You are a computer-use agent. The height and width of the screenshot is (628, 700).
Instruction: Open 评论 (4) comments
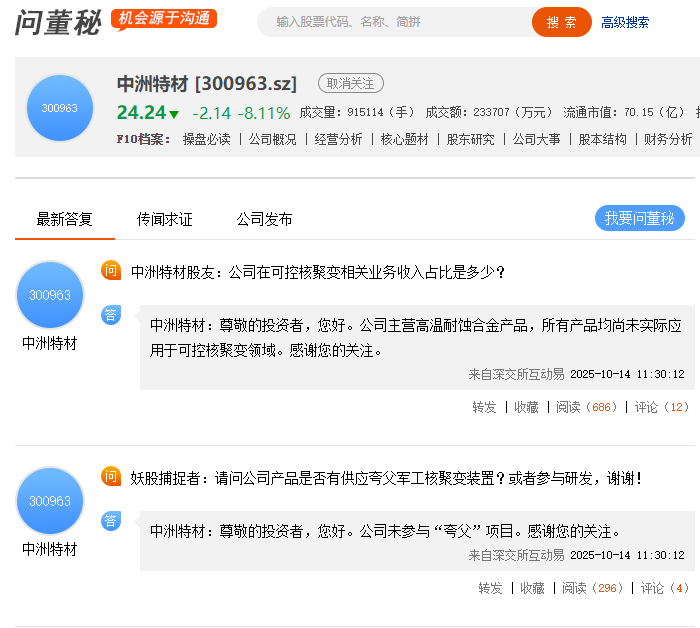coord(665,588)
